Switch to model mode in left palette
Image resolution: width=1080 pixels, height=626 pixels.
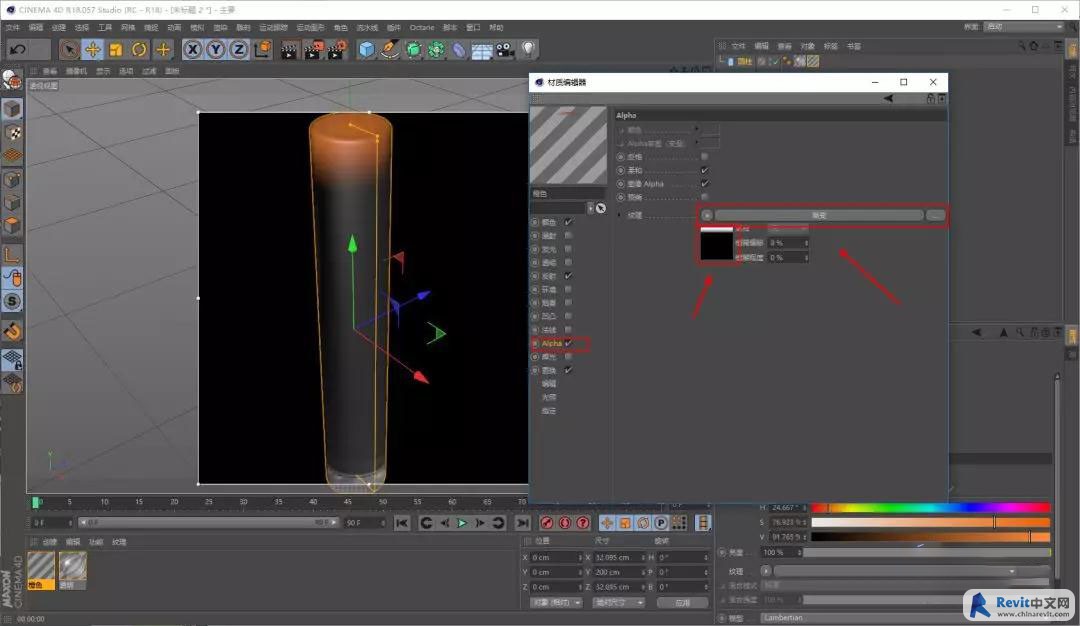pos(12,109)
